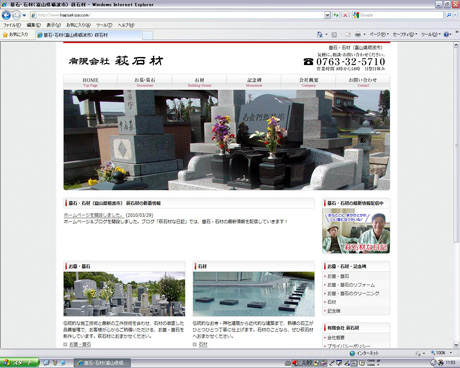The width and height of the screenshot is (460, 368).
Task: Open the Building Stones nav item
Action: pos(199,82)
